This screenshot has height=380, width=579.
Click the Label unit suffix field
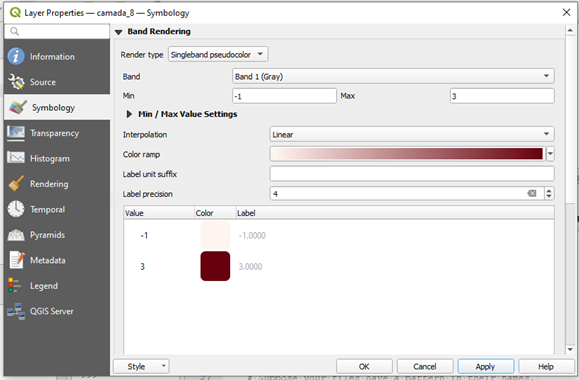click(412, 174)
